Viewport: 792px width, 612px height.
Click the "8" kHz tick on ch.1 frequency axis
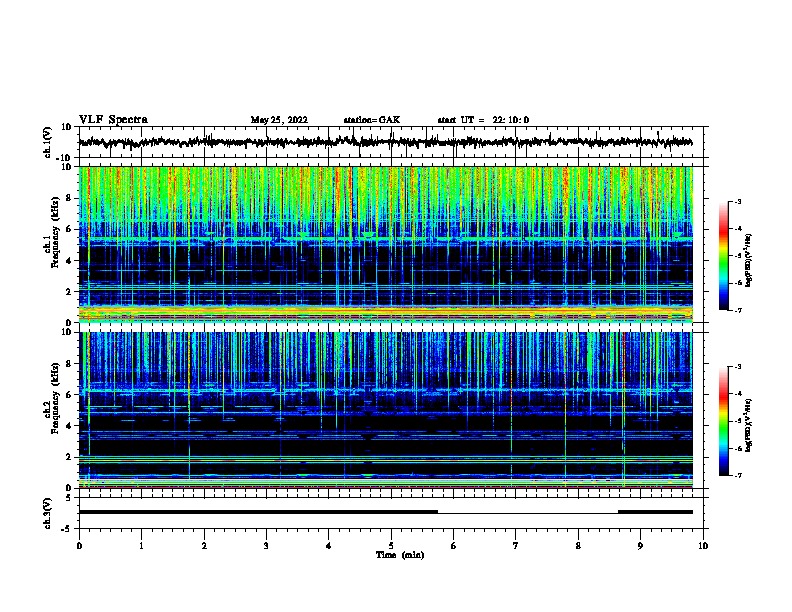69,198
